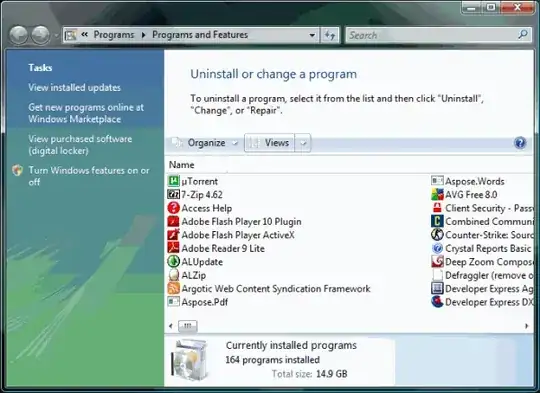Click the µTorrent program icon
The width and height of the screenshot is (540, 393).
174,181
